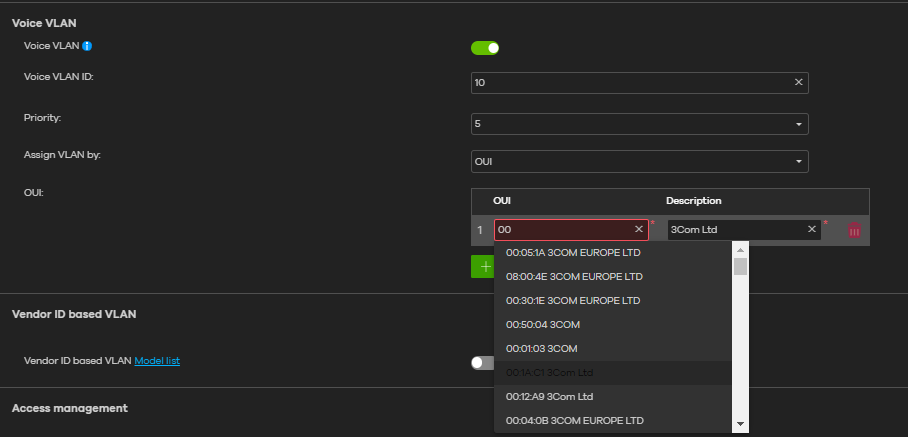This screenshot has height=437, width=908.
Task: Disable the Voice VLAN toggle
Action: pos(485,47)
